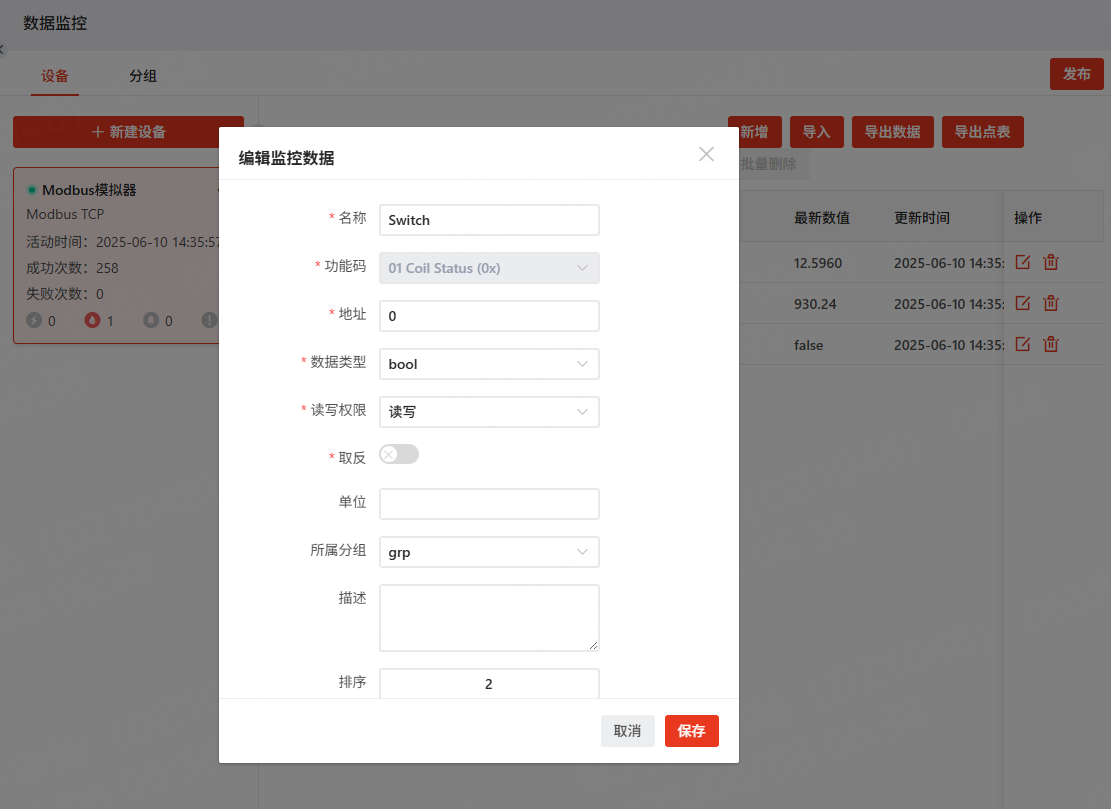Click the bell icon on Modbus模拟器 card
Screen dimensions: 1111x809
[x=151, y=321]
